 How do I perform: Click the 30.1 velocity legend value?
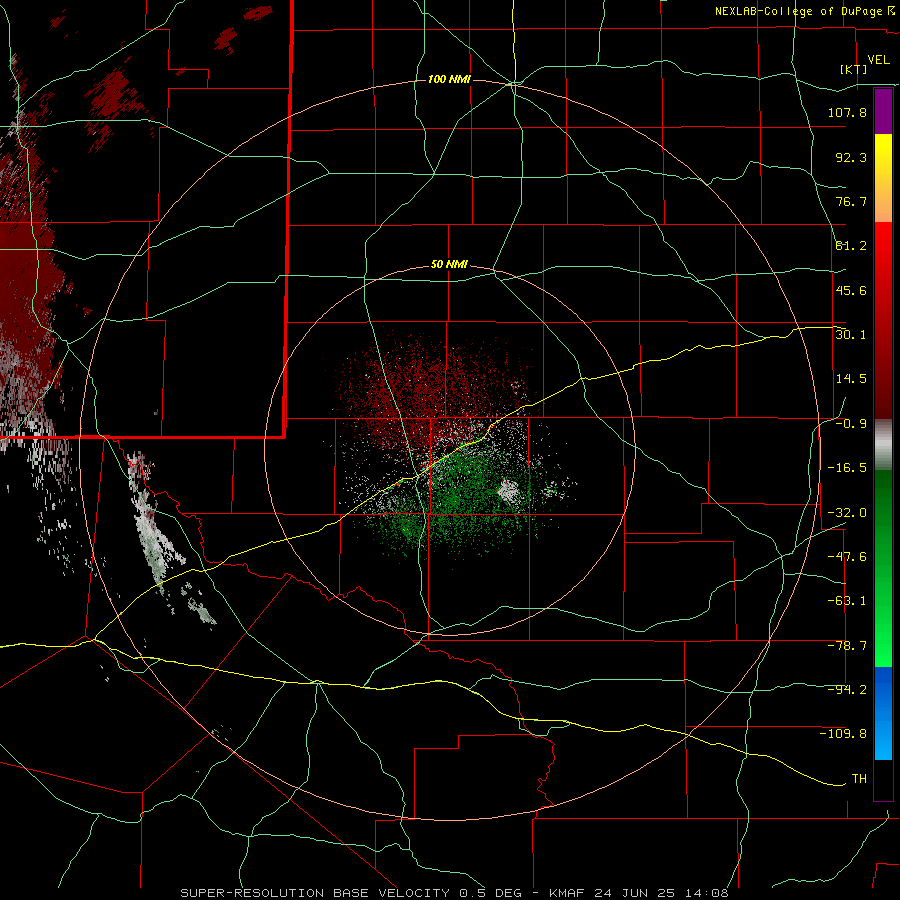tap(851, 335)
